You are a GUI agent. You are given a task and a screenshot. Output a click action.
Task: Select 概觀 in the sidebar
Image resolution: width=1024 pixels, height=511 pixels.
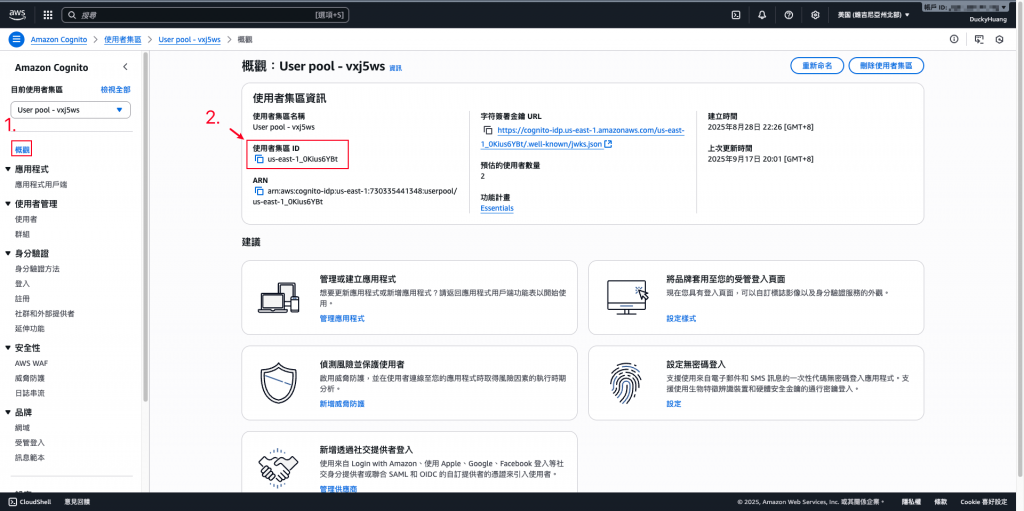click(x=22, y=150)
